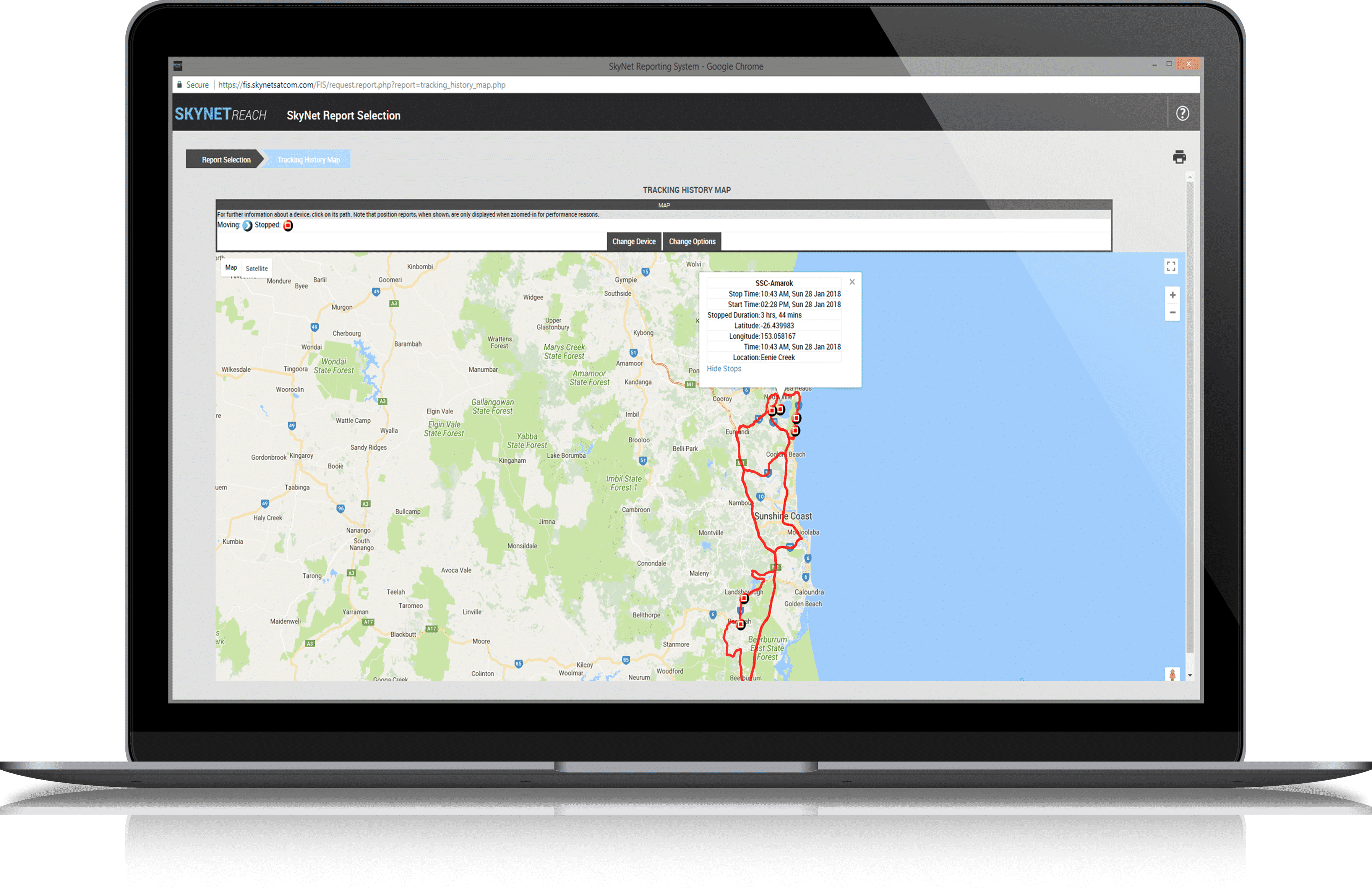
Task: Minimize the Chrome window
Action: pyautogui.click(x=1154, y=65)
